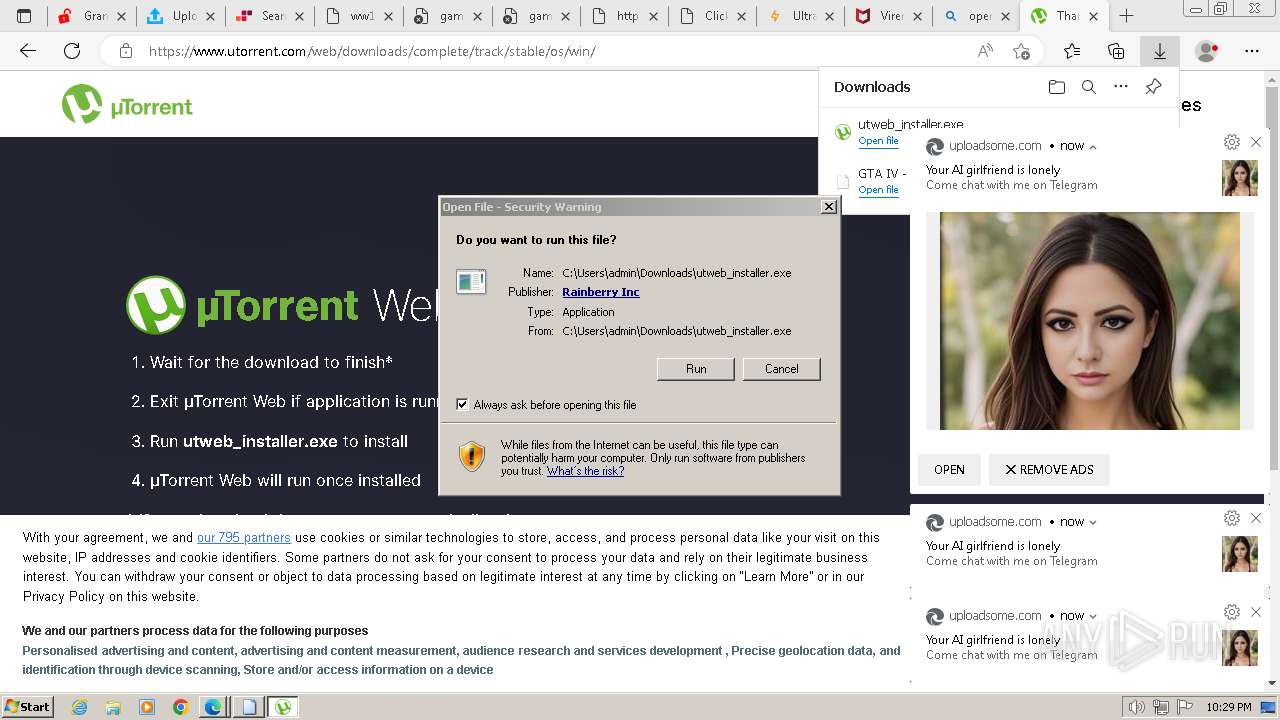Expand the second uploadsome notification chevron
Screen dimensions: 1280x720
(1092, 522)
